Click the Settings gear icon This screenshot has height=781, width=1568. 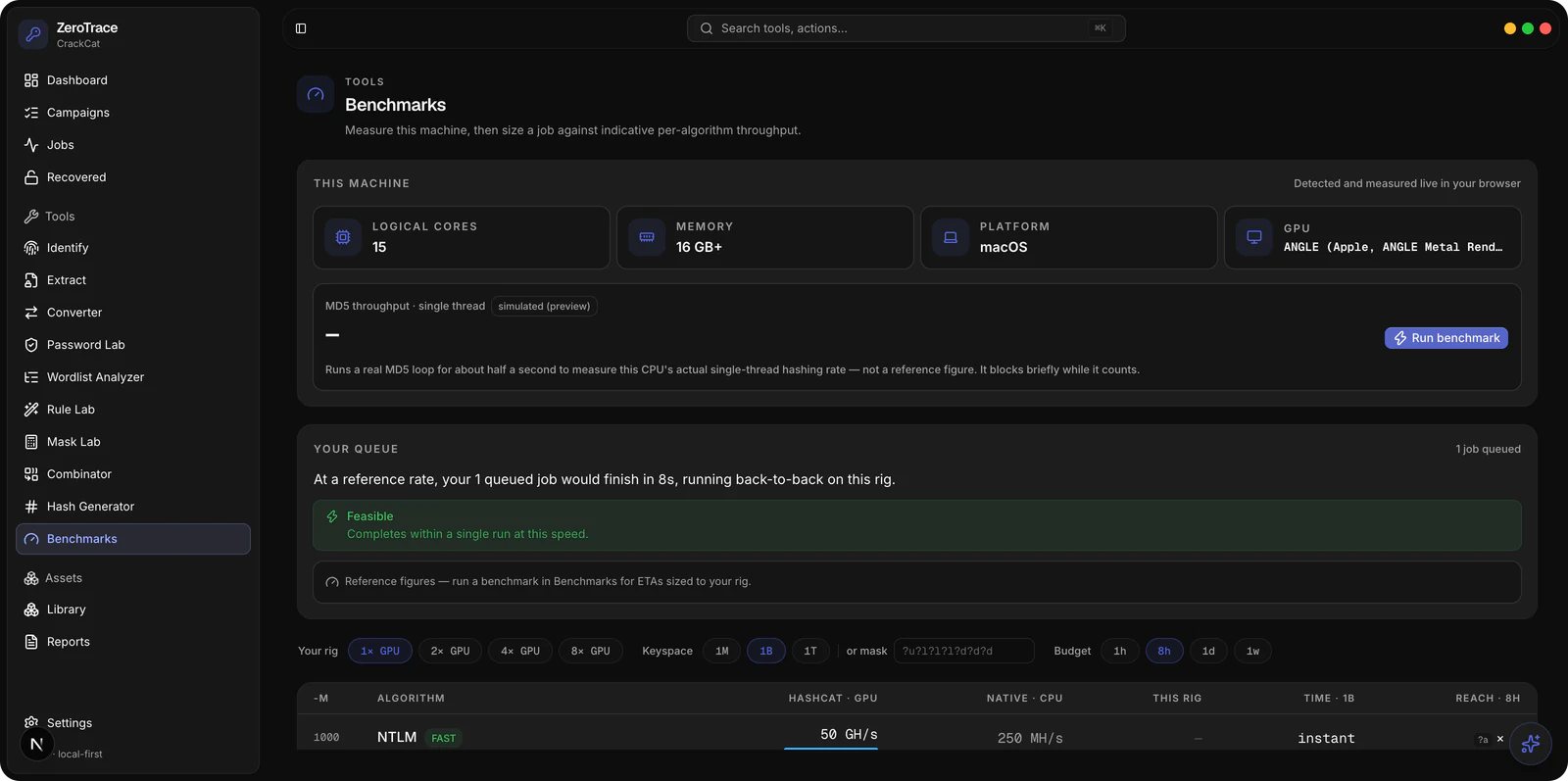click(x=31, y=722)
